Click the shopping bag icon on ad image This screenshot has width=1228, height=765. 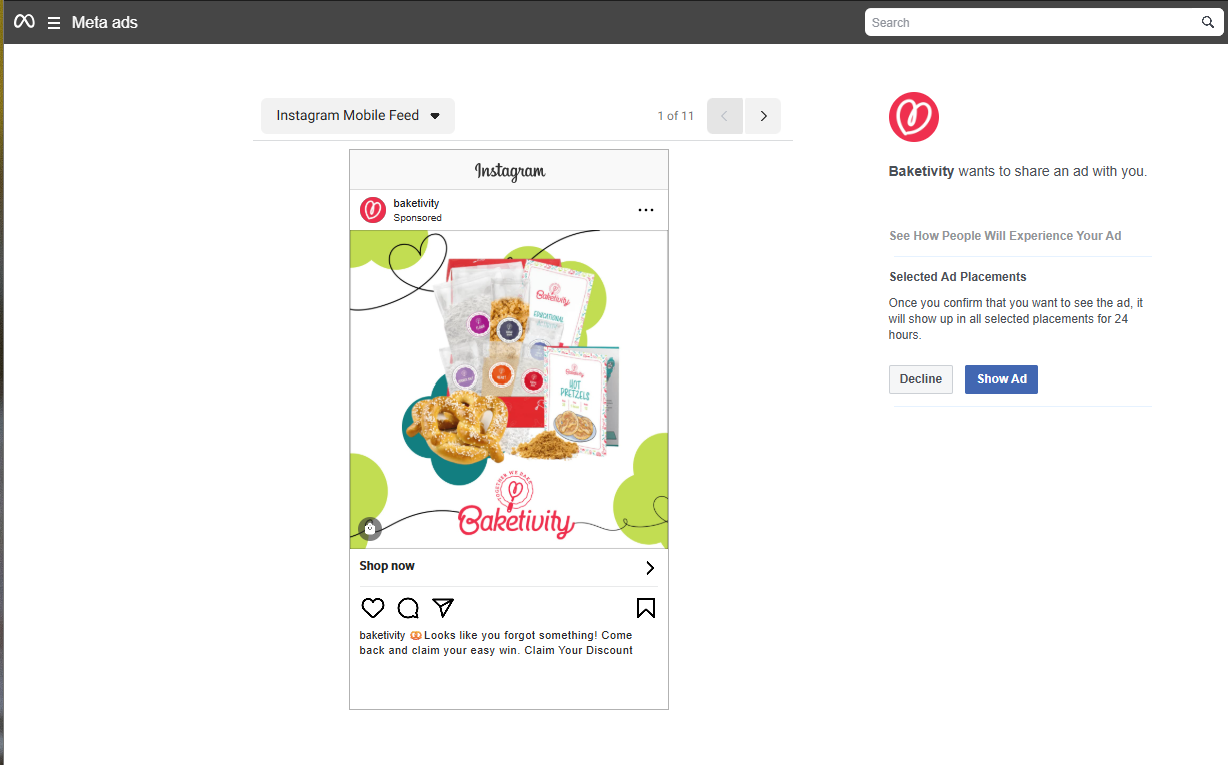click(370, 528)
